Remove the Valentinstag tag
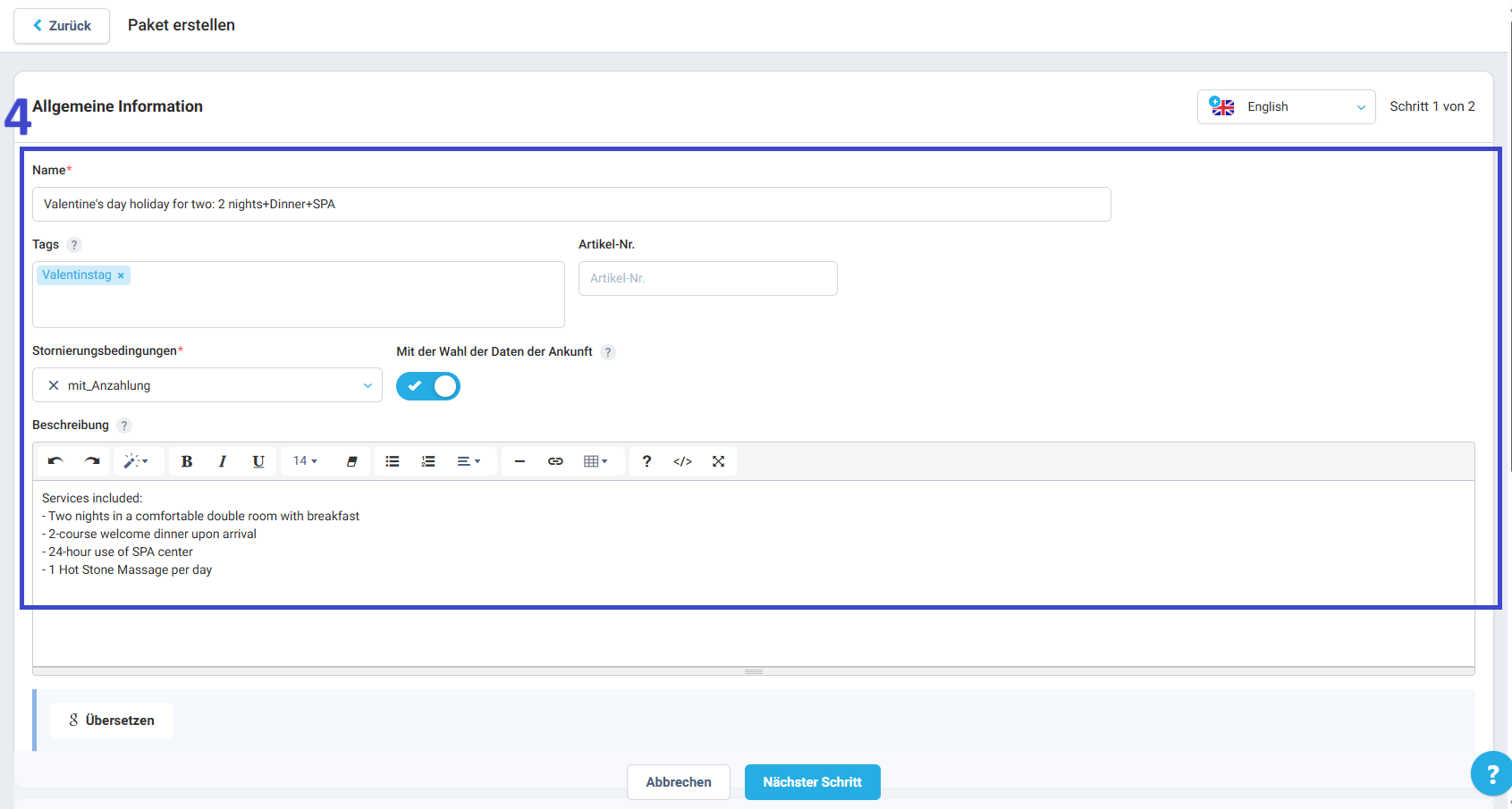This screenshot has height=809, width=1512. pos(121,275)
